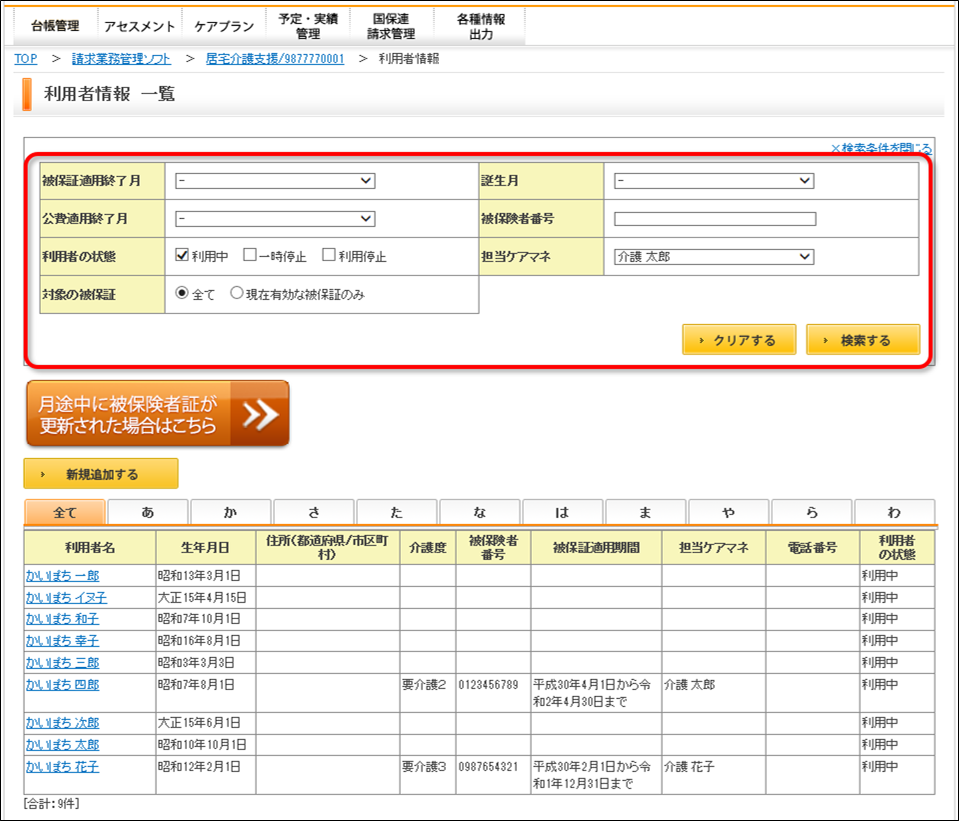Select the や kana tab

pyautogui.click(x=728, y=512)
